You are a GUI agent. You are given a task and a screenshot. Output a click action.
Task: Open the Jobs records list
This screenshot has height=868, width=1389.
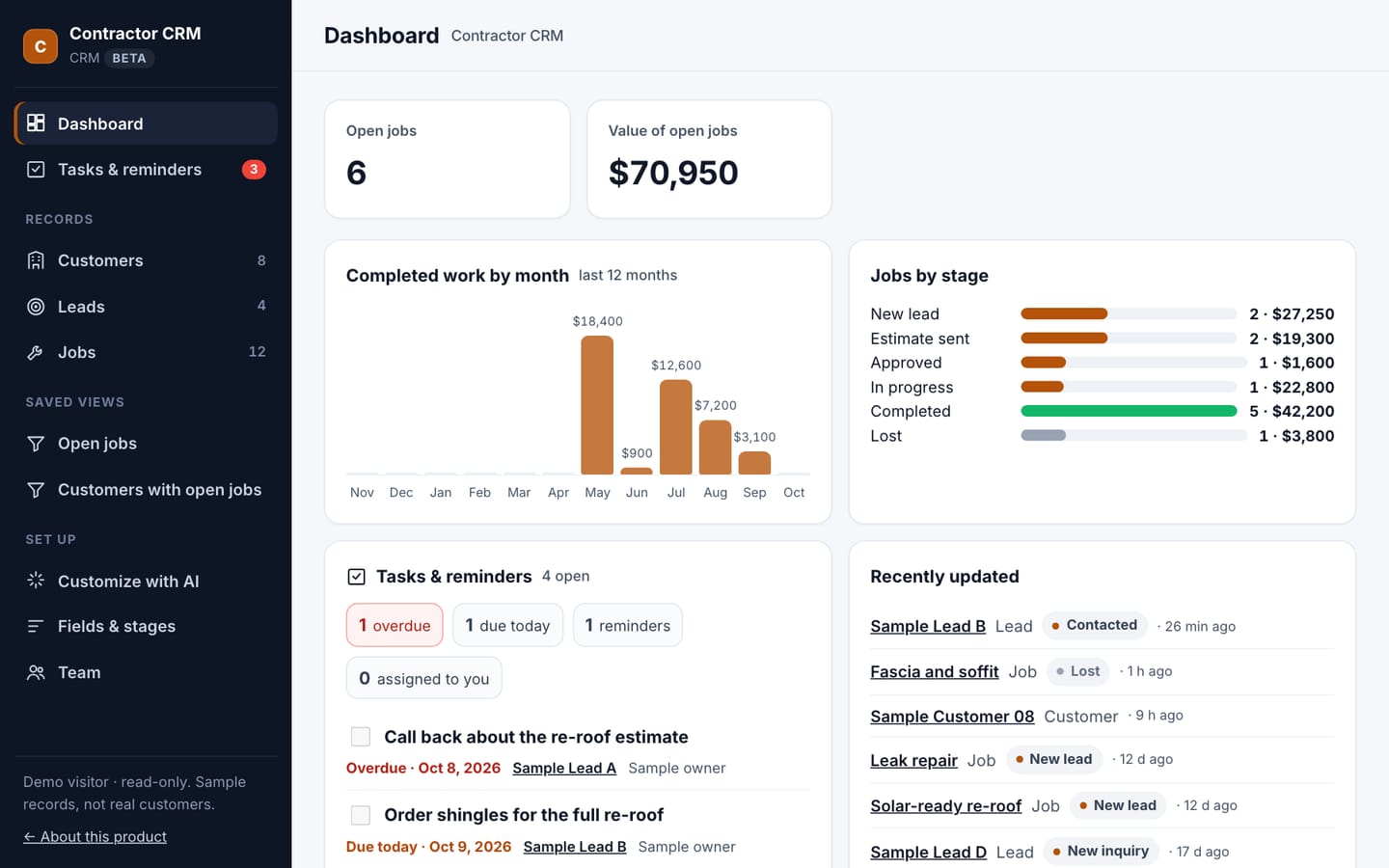click(147, 353)
